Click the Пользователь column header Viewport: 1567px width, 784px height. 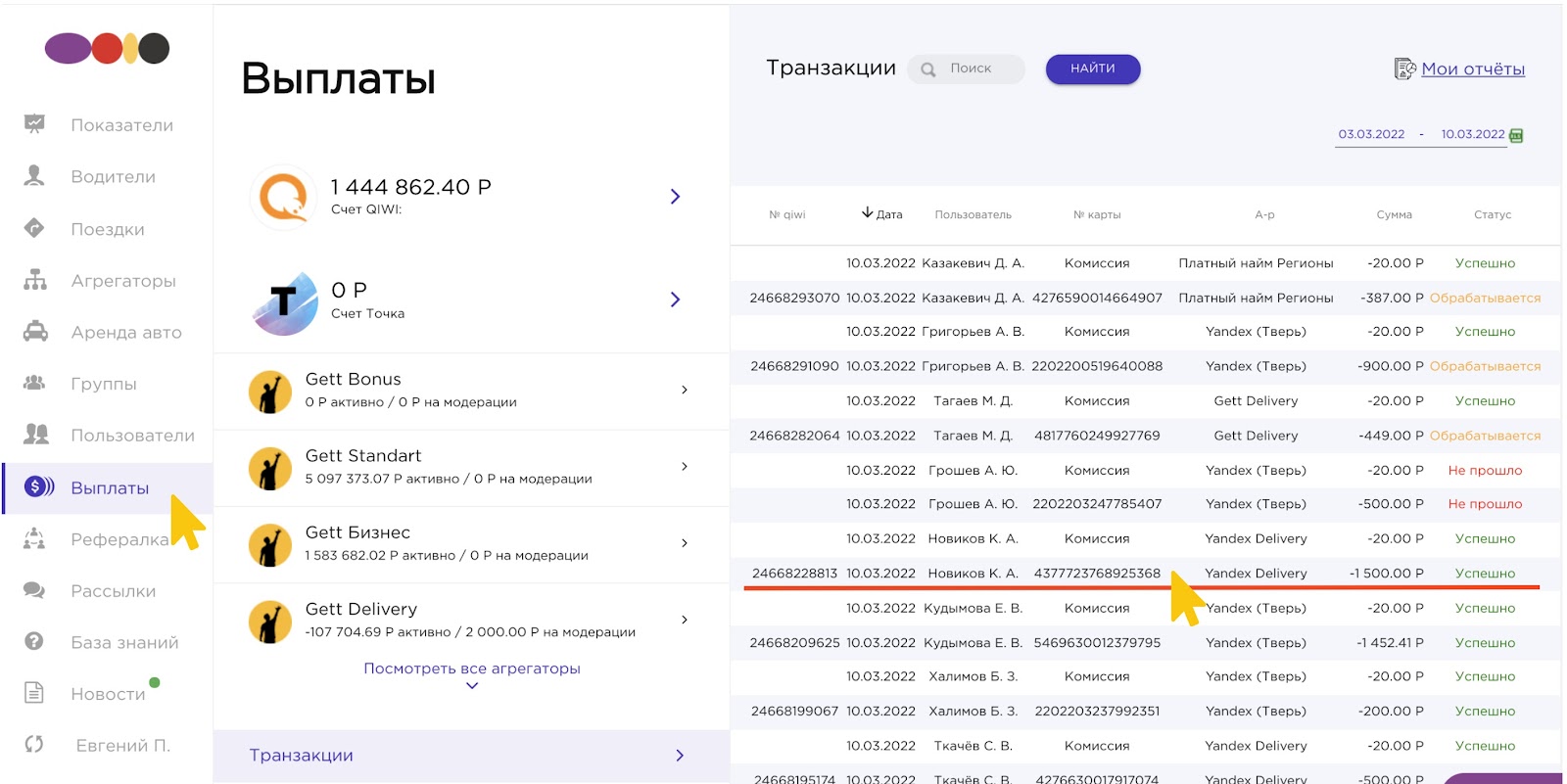[973, 214]
